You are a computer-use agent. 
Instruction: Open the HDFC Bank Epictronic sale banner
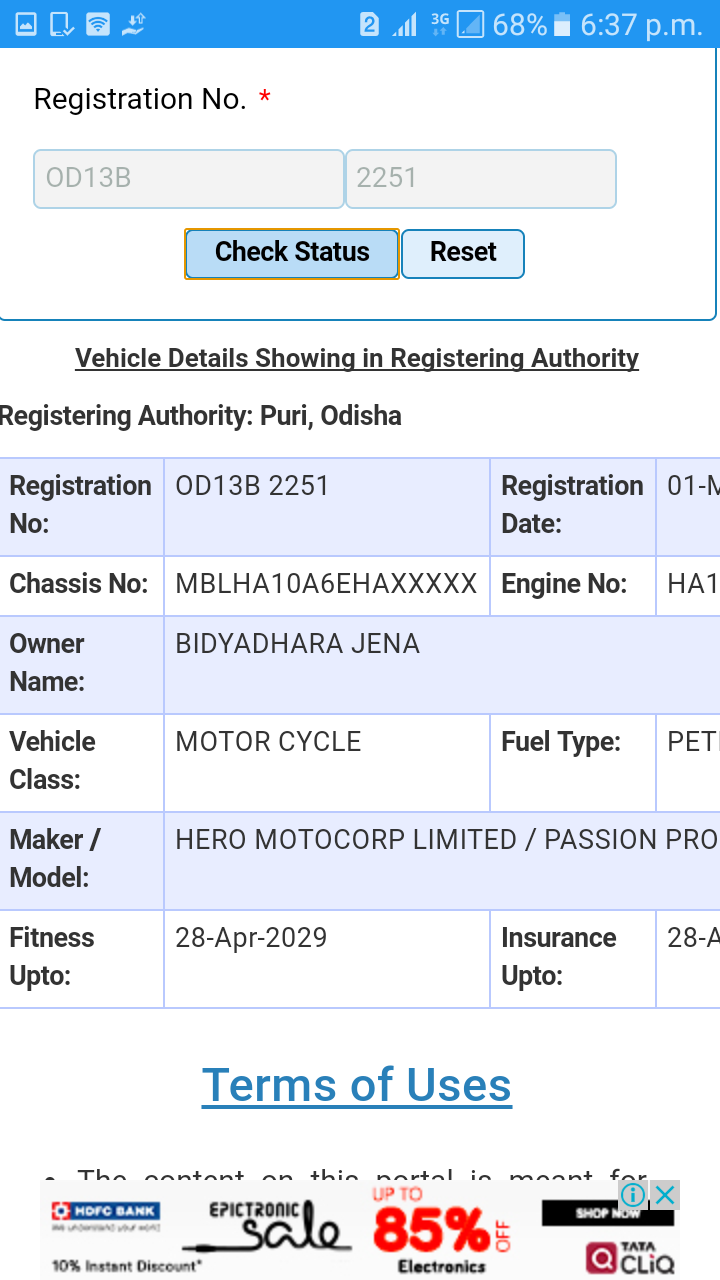click(360, 1230)
